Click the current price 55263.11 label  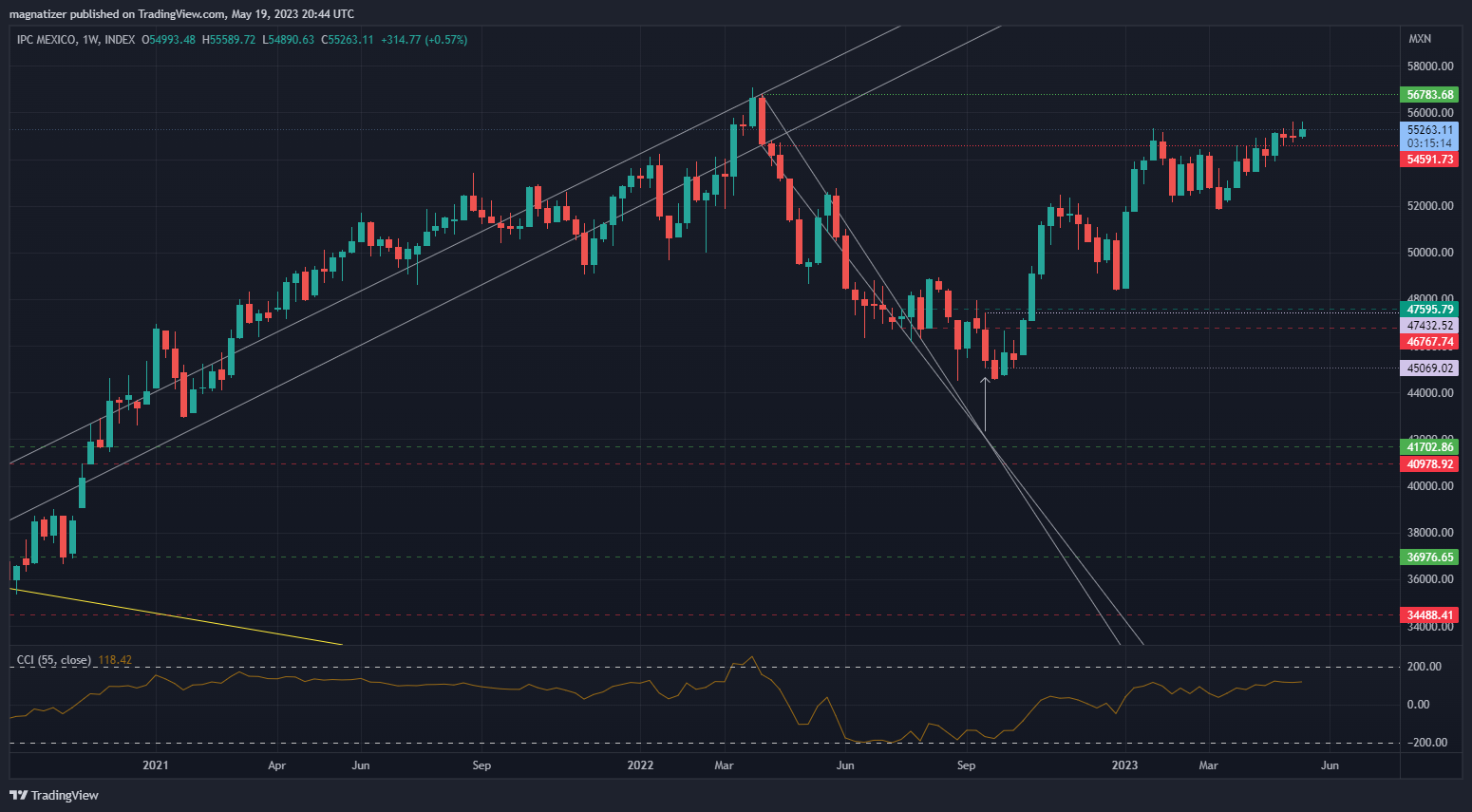point(1429,130)
